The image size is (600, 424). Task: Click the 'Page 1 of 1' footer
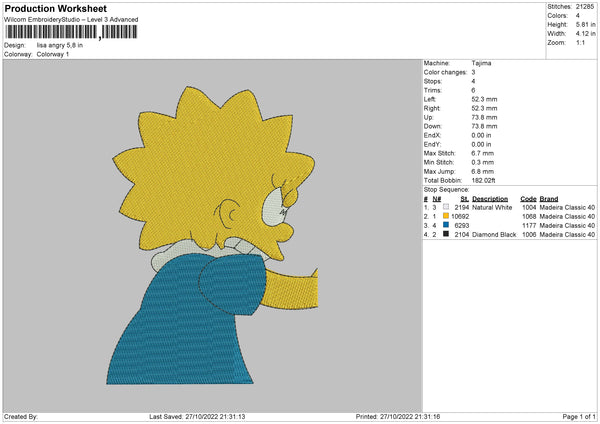coord(579,416)
